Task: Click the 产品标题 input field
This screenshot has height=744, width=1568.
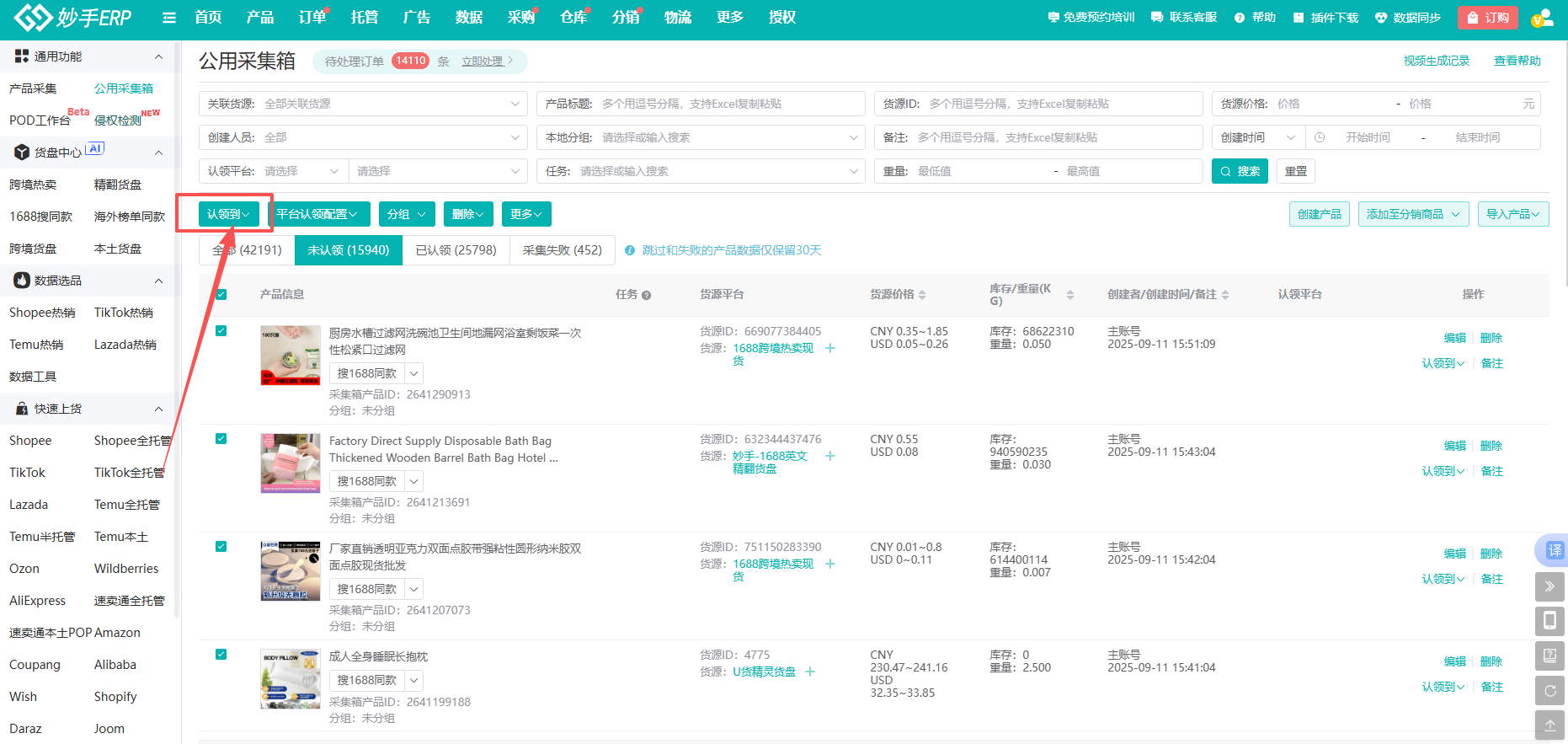Action: [724, 104]
